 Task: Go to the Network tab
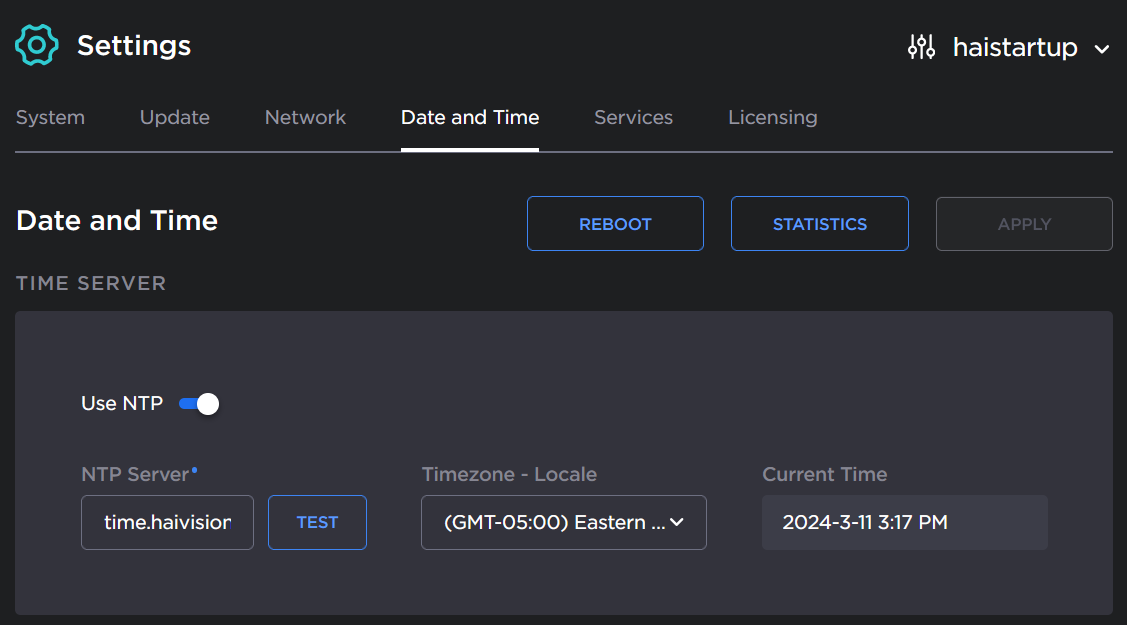[x=305, y=118]
